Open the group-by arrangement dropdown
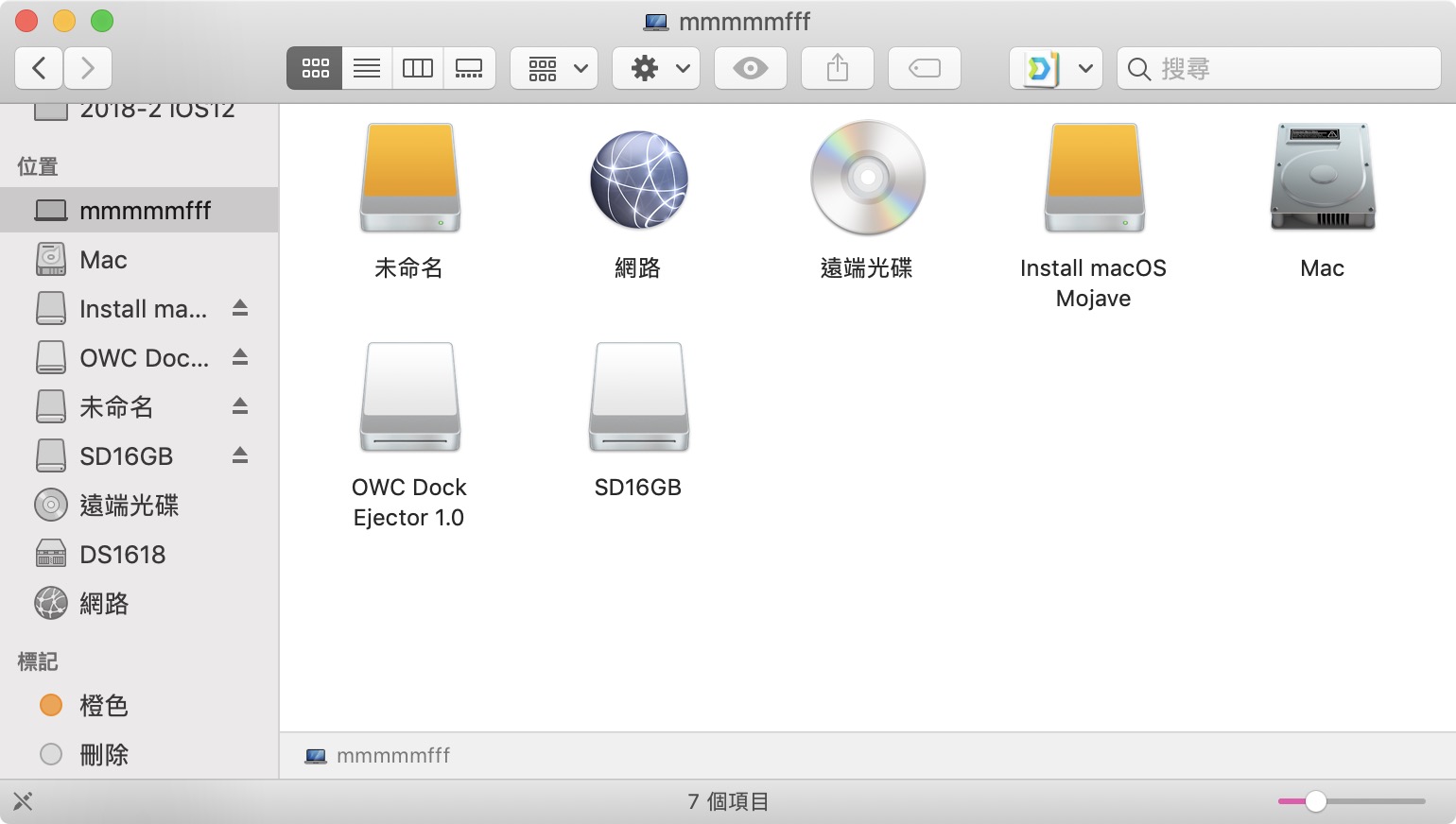1456x824 pixels. click(x=554, y=68)
